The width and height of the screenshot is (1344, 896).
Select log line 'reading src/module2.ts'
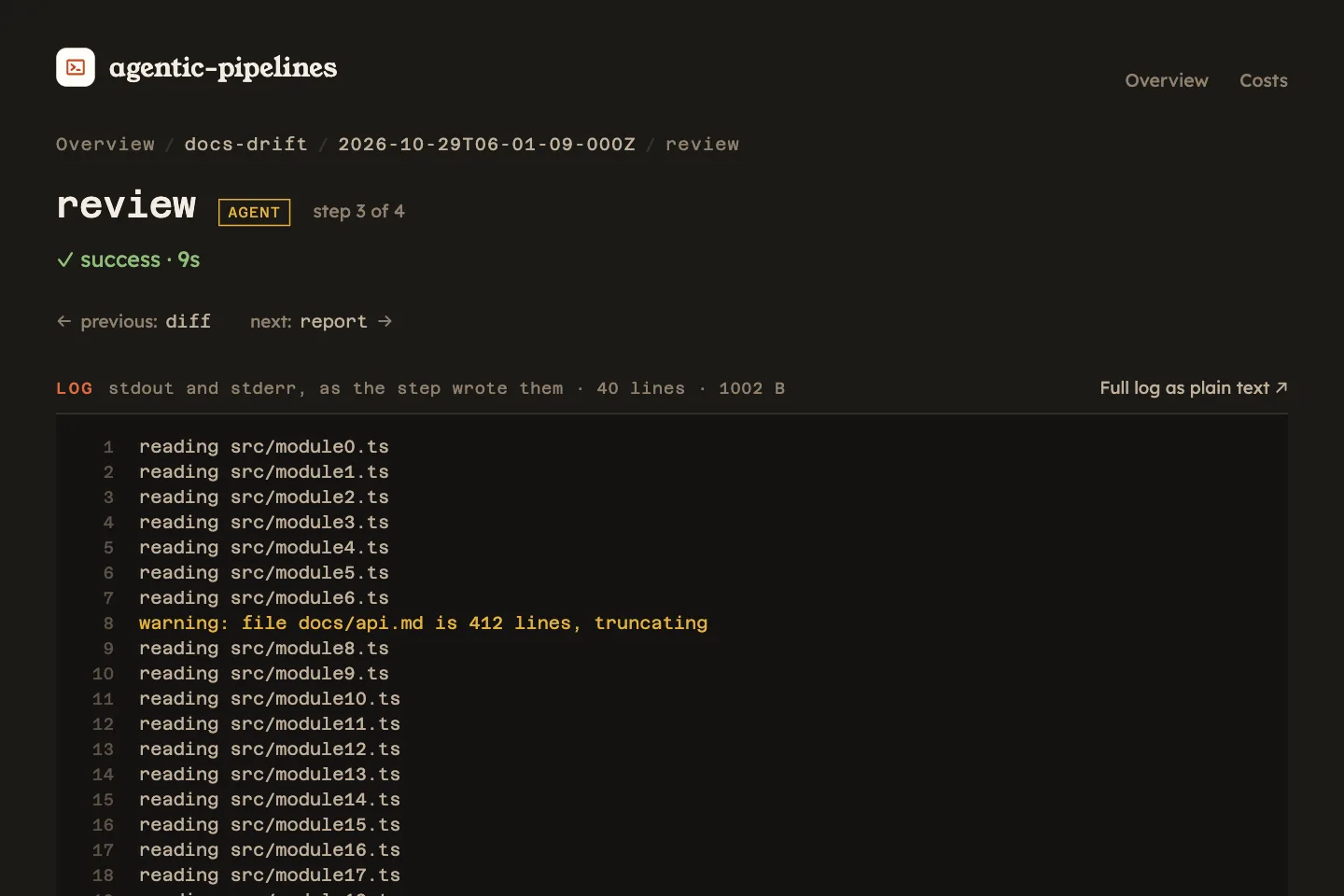264,497
